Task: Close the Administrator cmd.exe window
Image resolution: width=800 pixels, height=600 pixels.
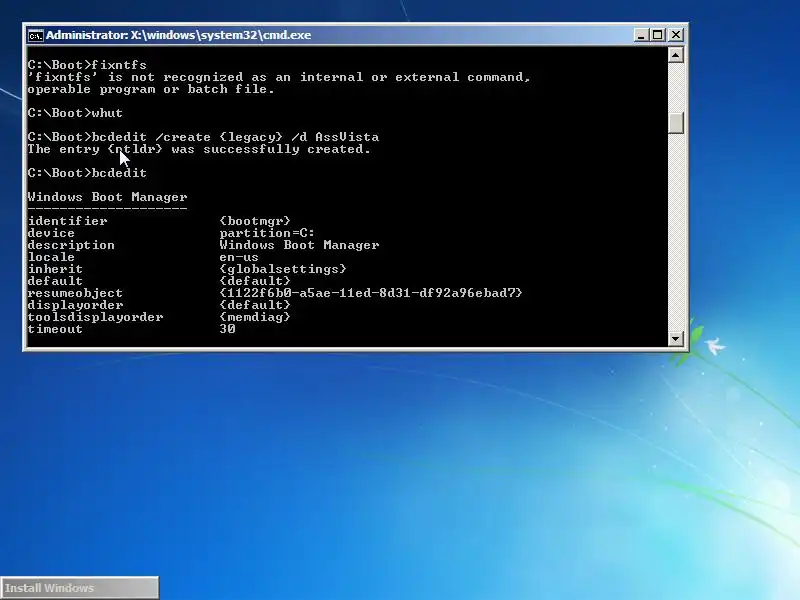Action: 676,35
